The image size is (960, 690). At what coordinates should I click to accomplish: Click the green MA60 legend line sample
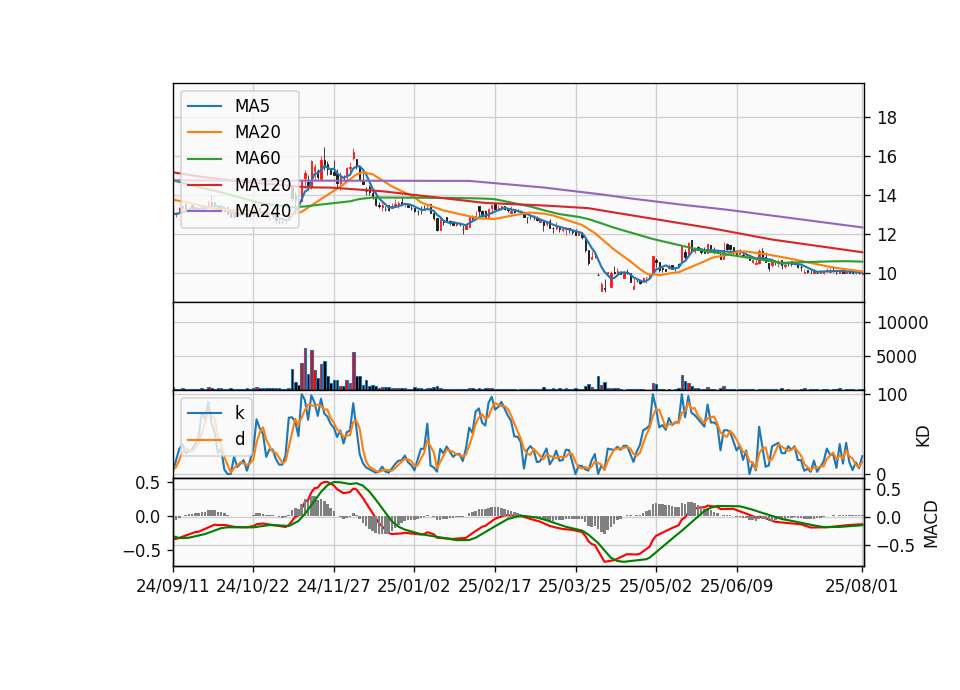pos(204,159)
